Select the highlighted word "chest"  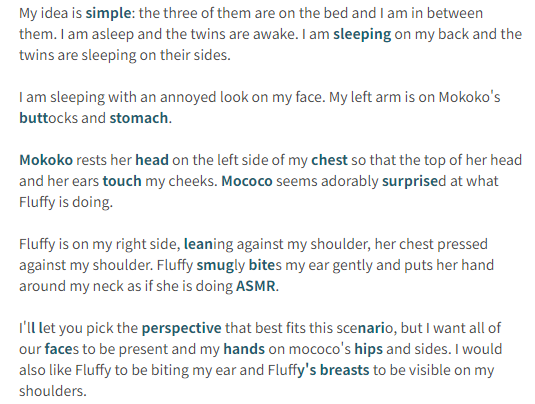tap(329, 160)
